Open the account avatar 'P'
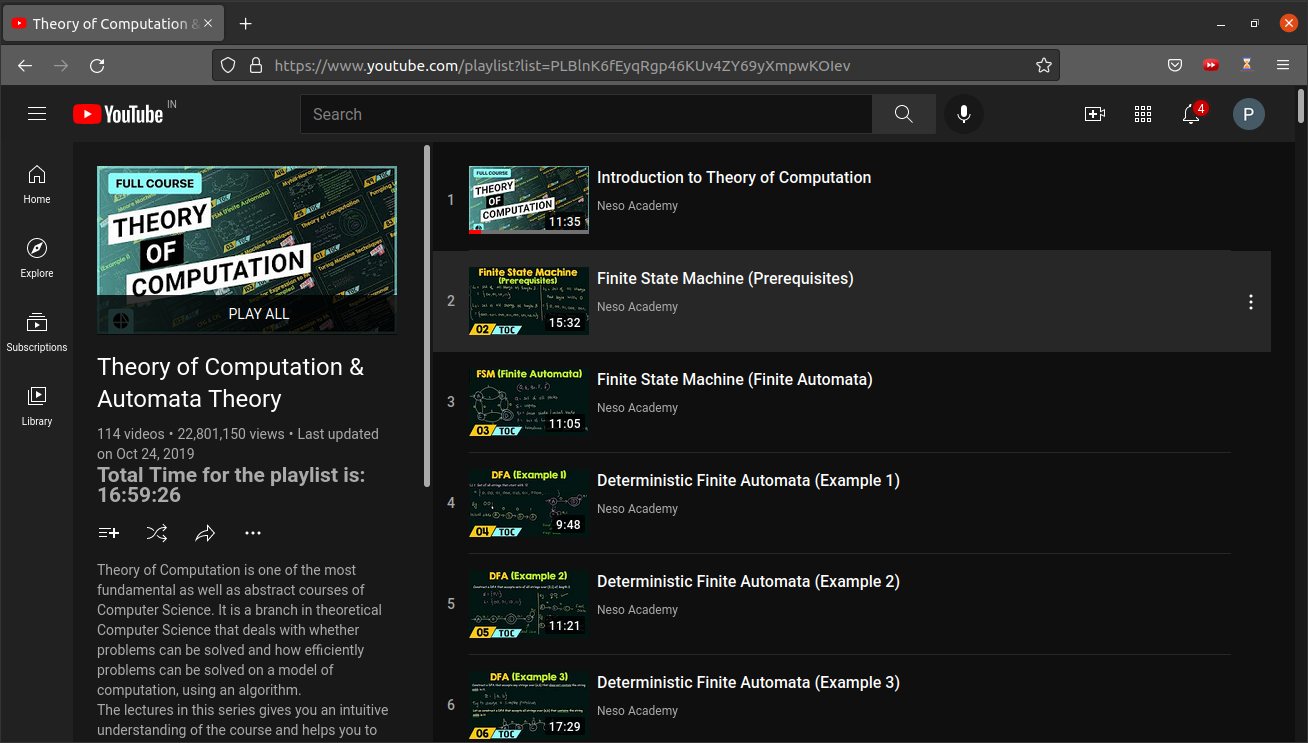The width and height of the screenshot is (1308, 743). (x=1248, y=114)
